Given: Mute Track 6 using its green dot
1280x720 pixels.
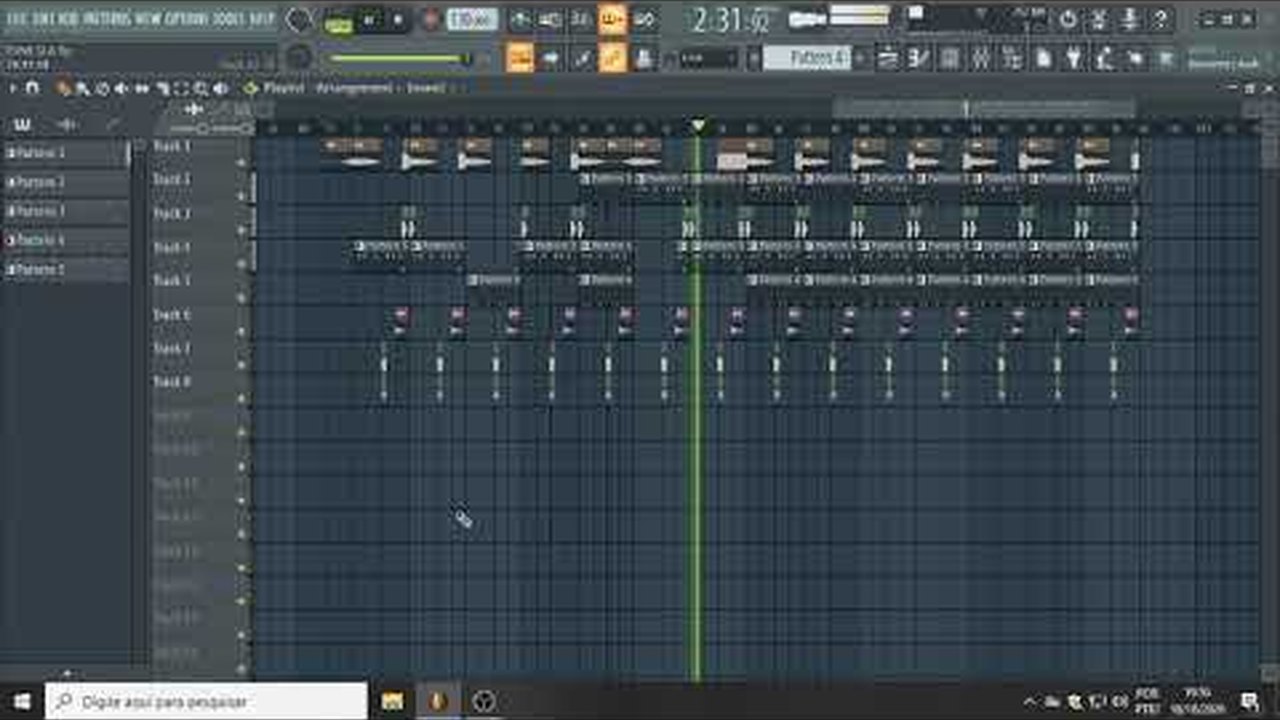Looking at the screenshot, I should click(241, 331).
